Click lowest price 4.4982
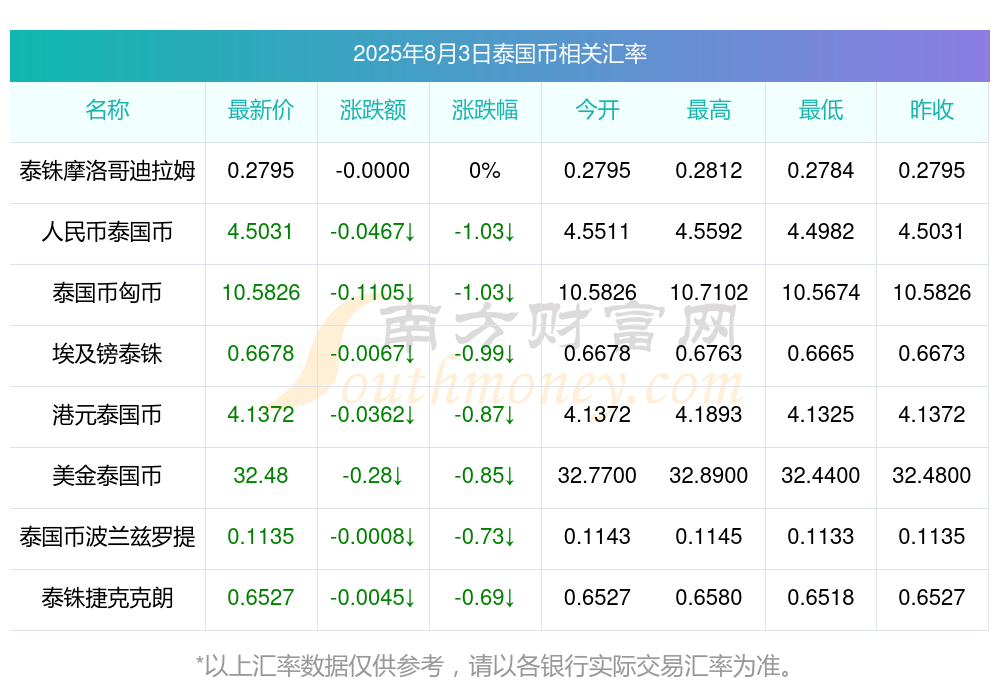The width and height of the screenshot is (1000, 698). [821, 232]
